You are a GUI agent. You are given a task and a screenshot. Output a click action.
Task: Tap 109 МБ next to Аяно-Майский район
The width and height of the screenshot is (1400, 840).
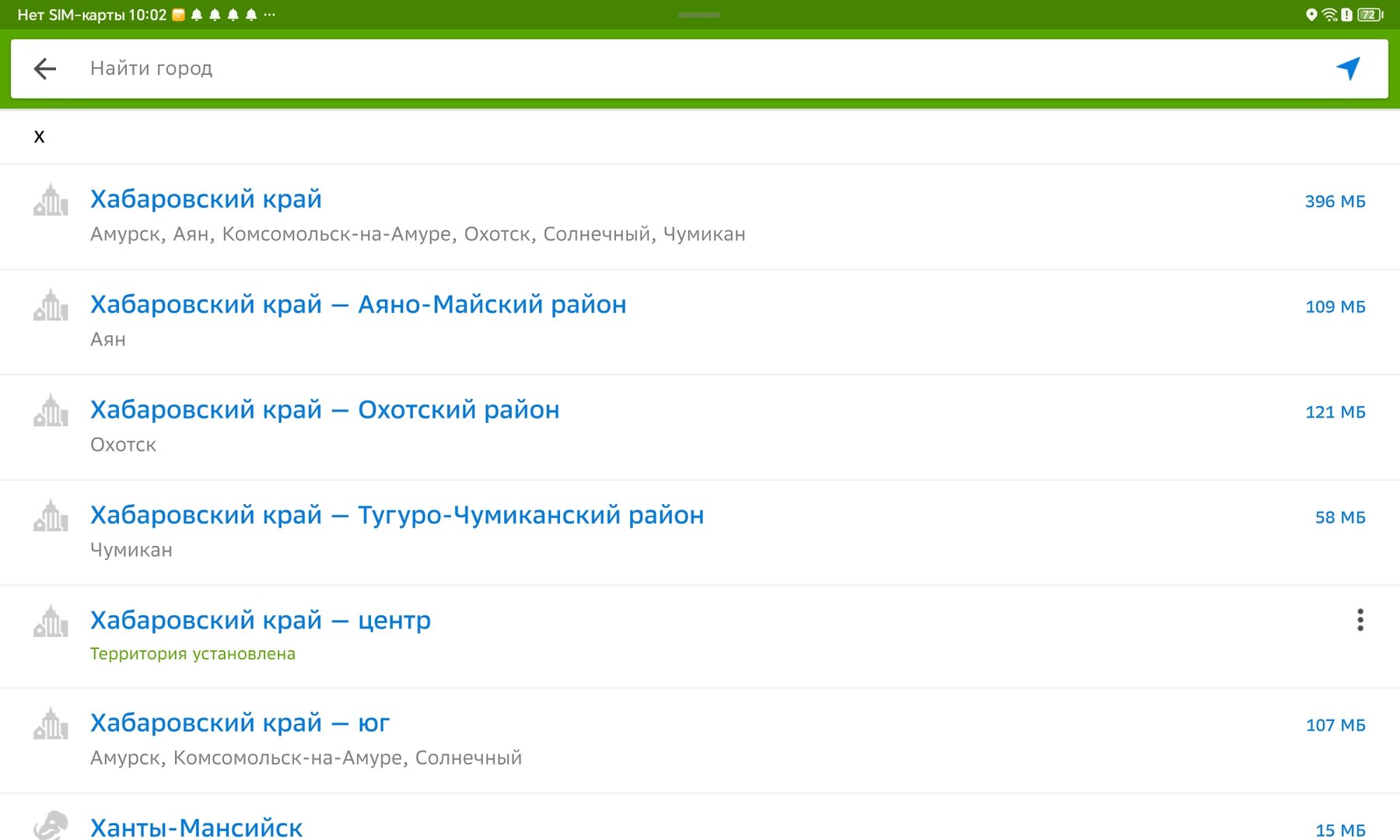[1335, 306]
